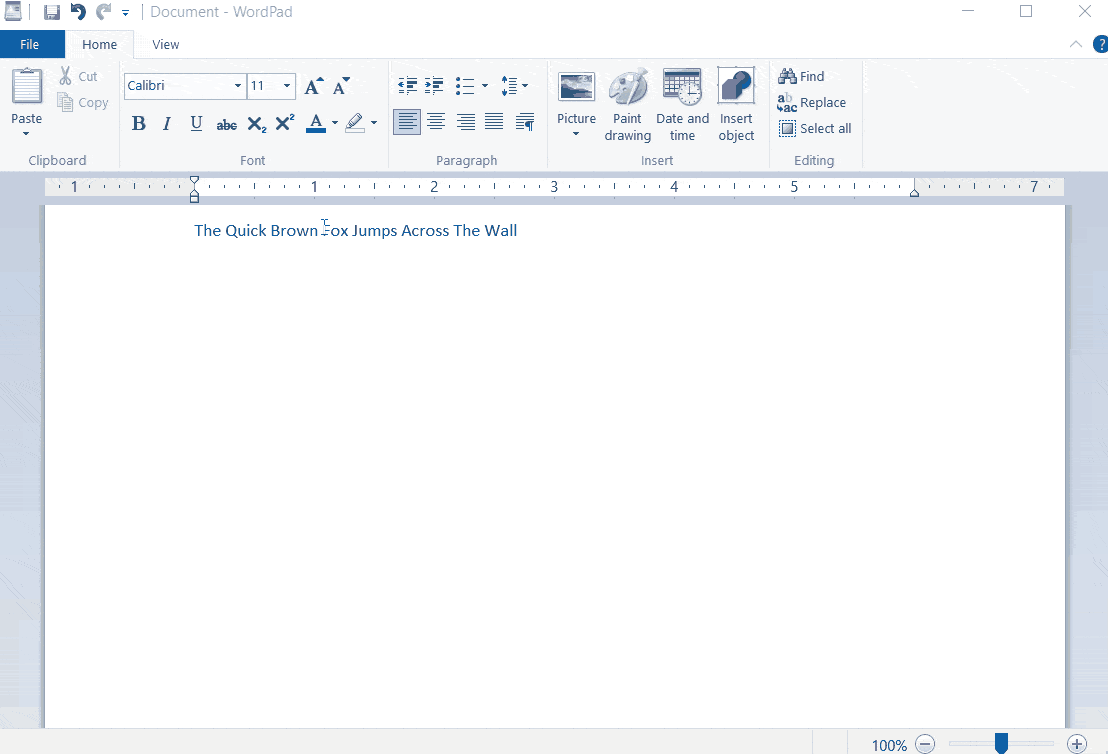
Task: Apply italic formatting
Action: pyautogui.click(x=166, y=122)
